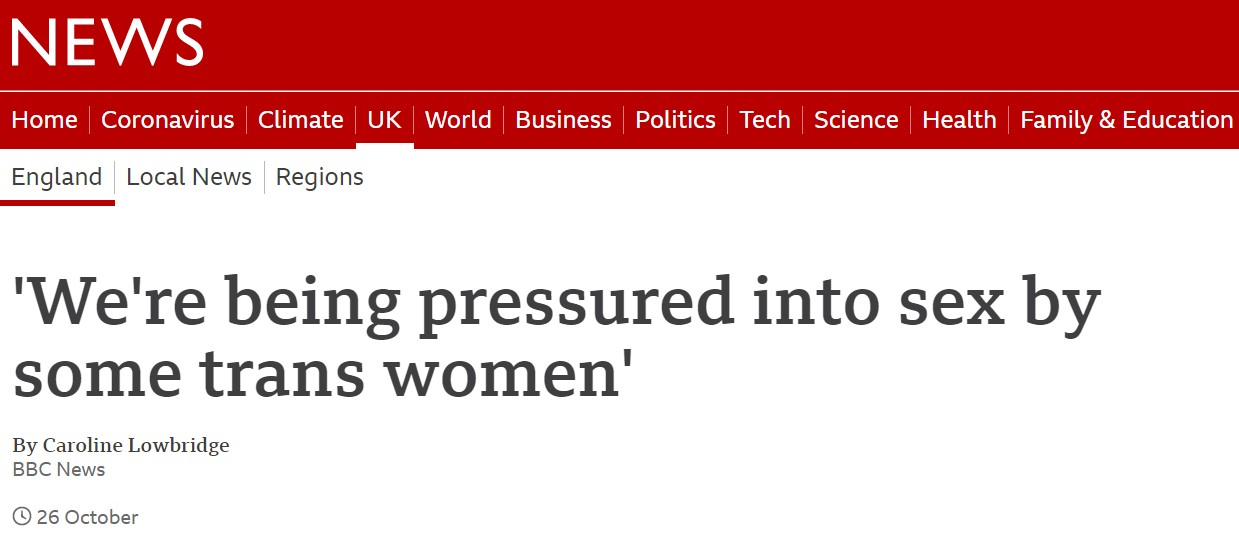Open the Science section
1239x549 pixels.
[856, 120]
